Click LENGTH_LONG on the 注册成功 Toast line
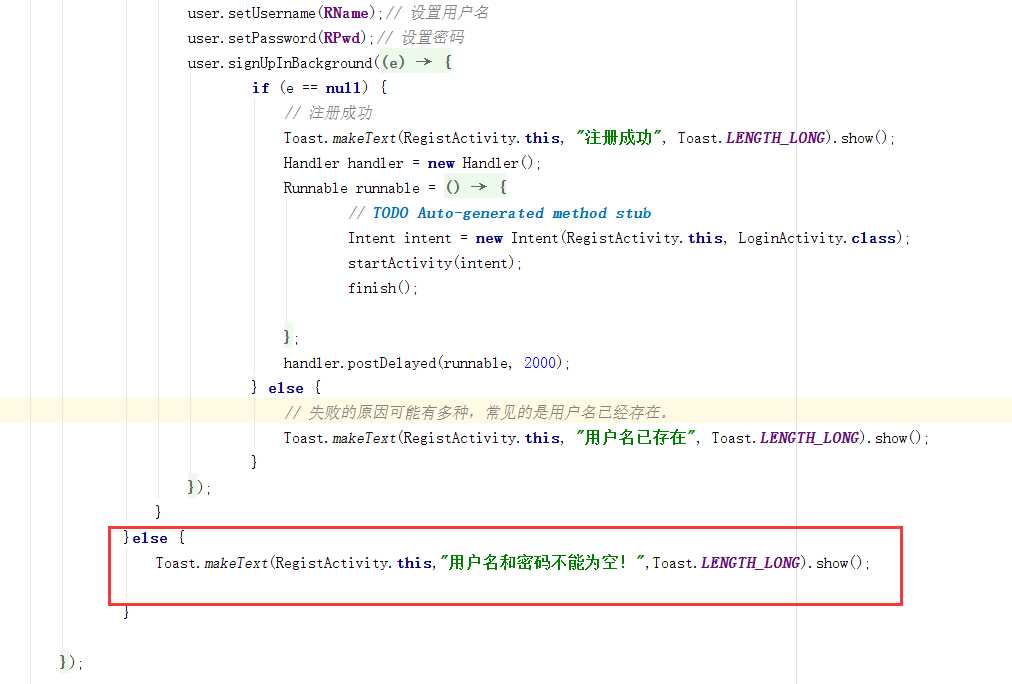The width and height of the screenshot is (1012, 684). coord(775,138)
